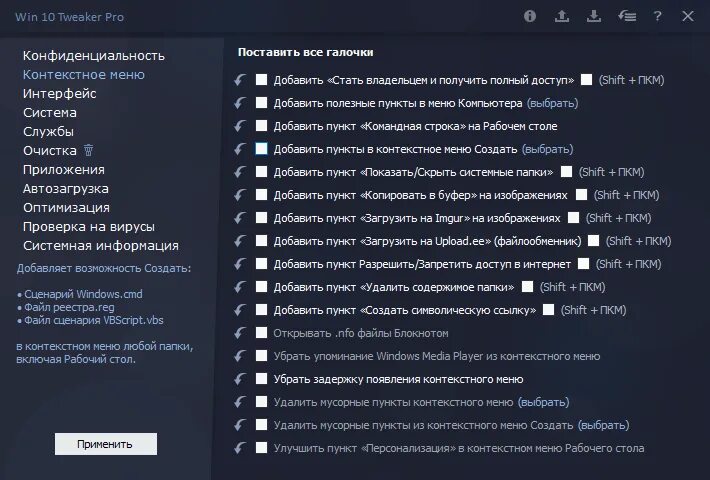Click the Применить button

pyautogui.click(x=106, y=444)
